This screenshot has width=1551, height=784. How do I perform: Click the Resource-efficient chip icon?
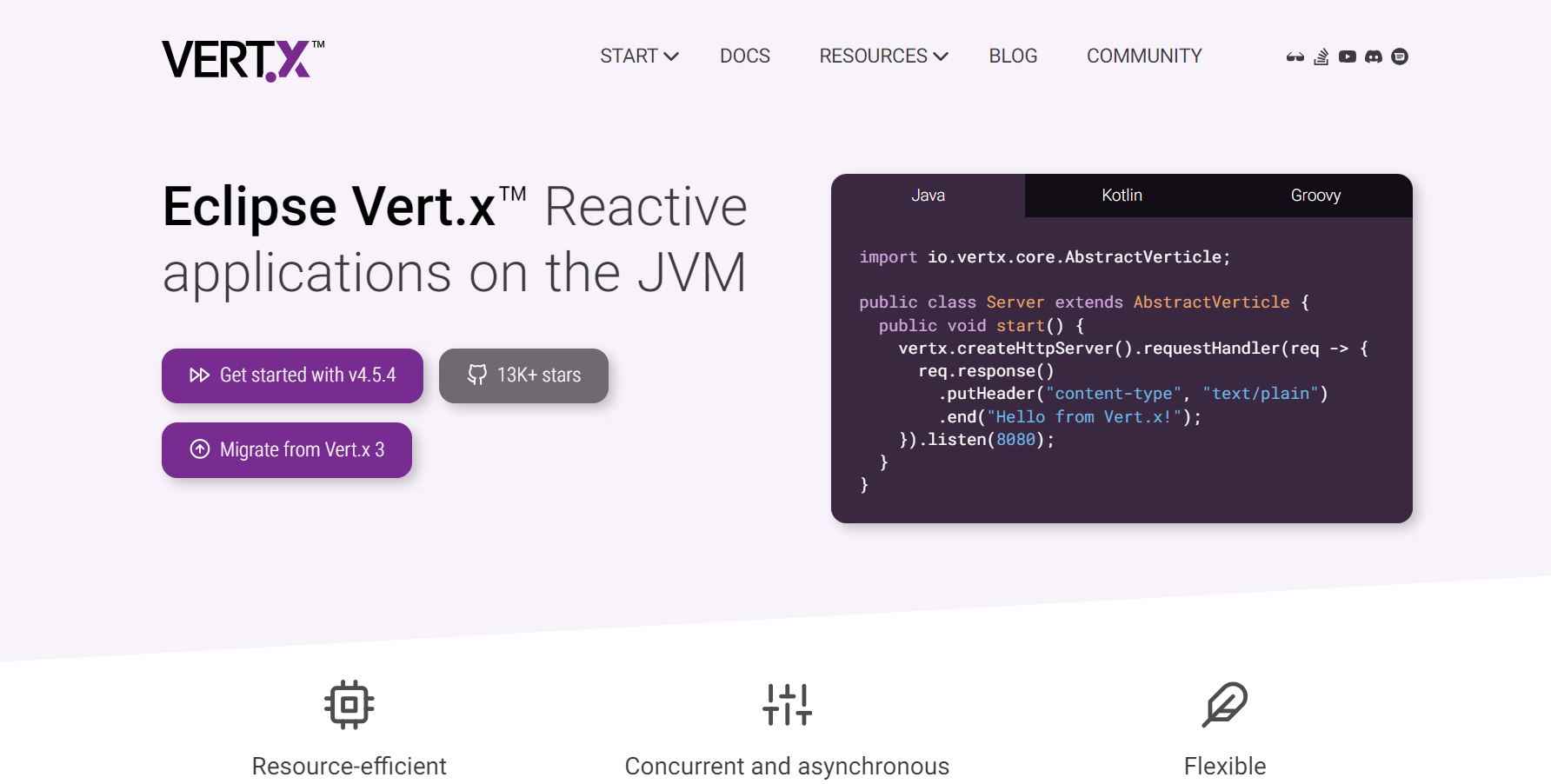tap(349, 704)
